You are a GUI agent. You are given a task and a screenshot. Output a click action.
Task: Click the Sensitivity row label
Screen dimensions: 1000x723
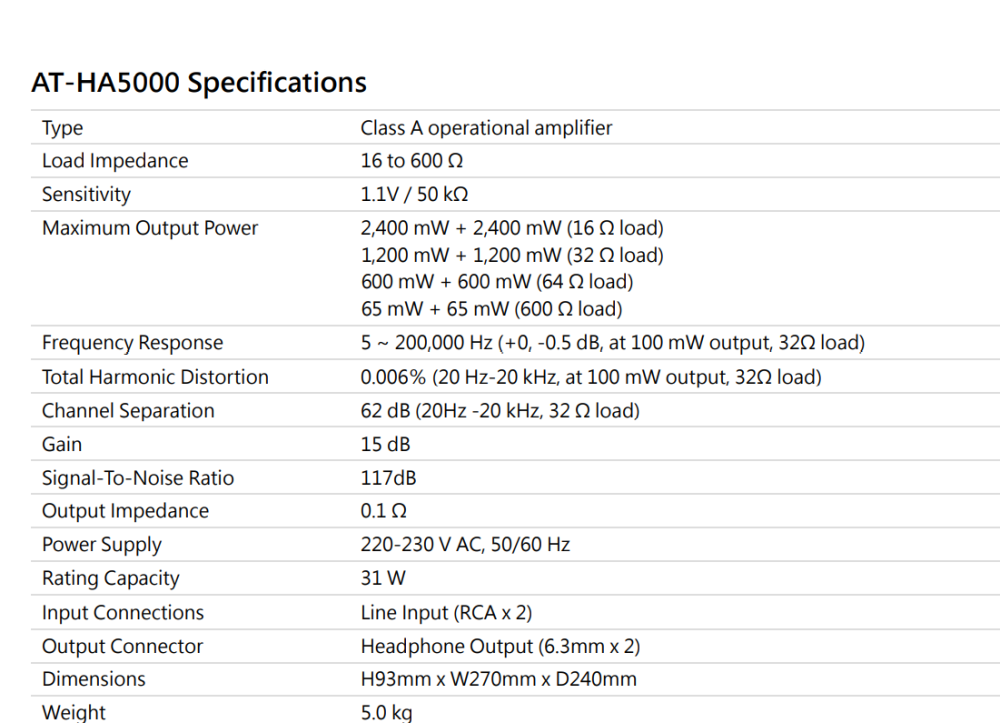point(86,195)
